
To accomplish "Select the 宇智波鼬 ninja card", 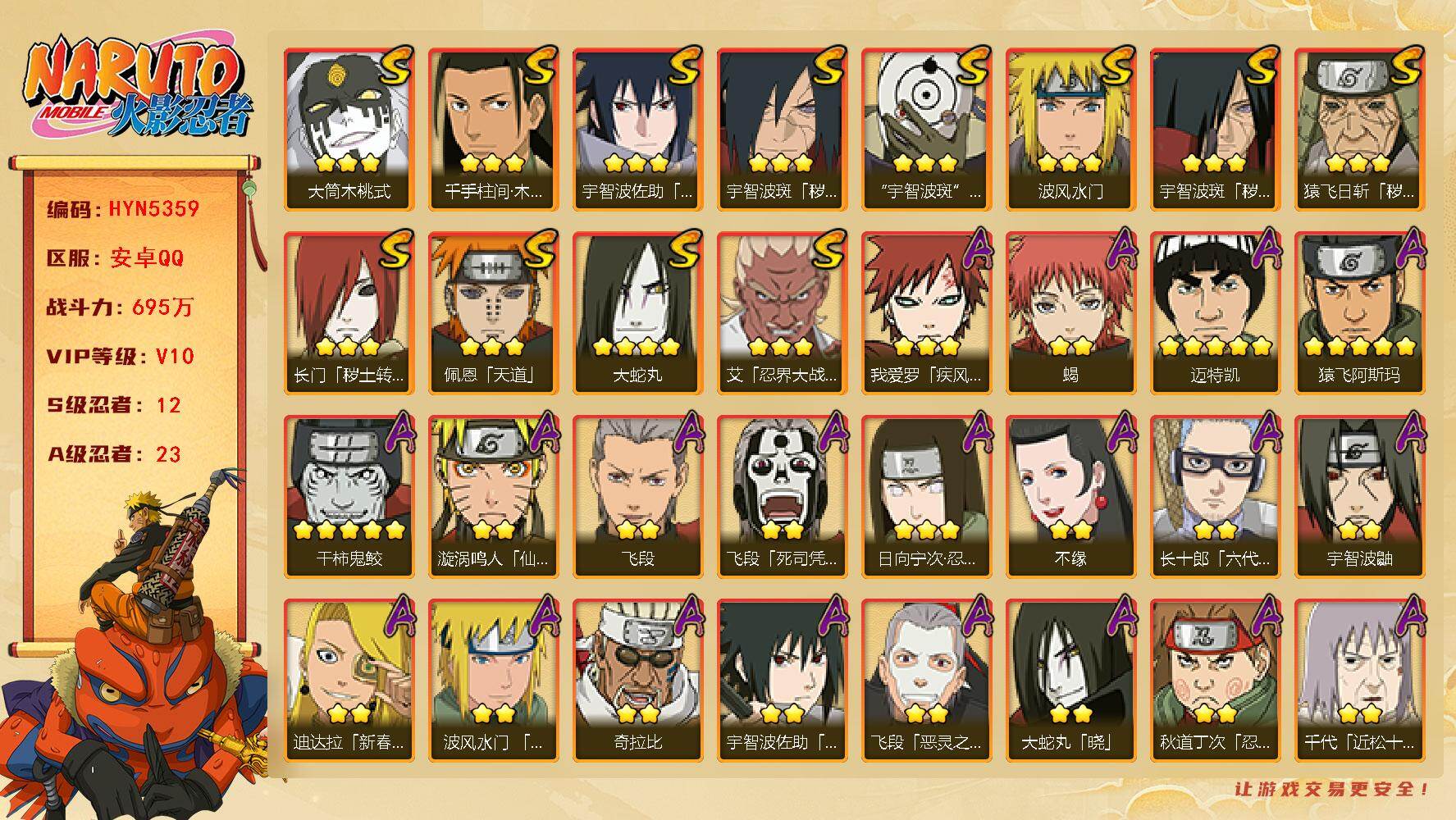I will pyautogui.click(x=1360, y=497).
